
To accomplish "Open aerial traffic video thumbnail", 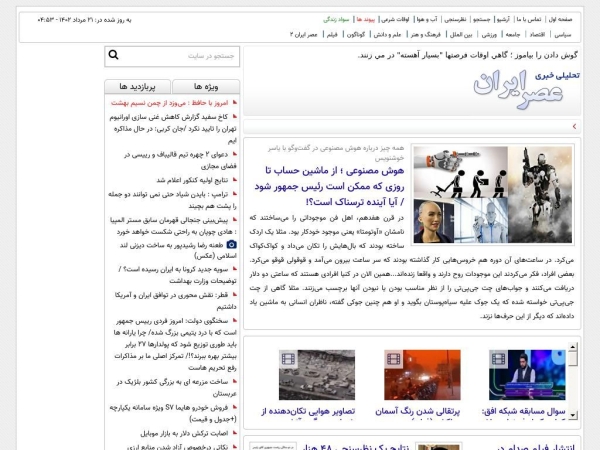I will [317, 375].
